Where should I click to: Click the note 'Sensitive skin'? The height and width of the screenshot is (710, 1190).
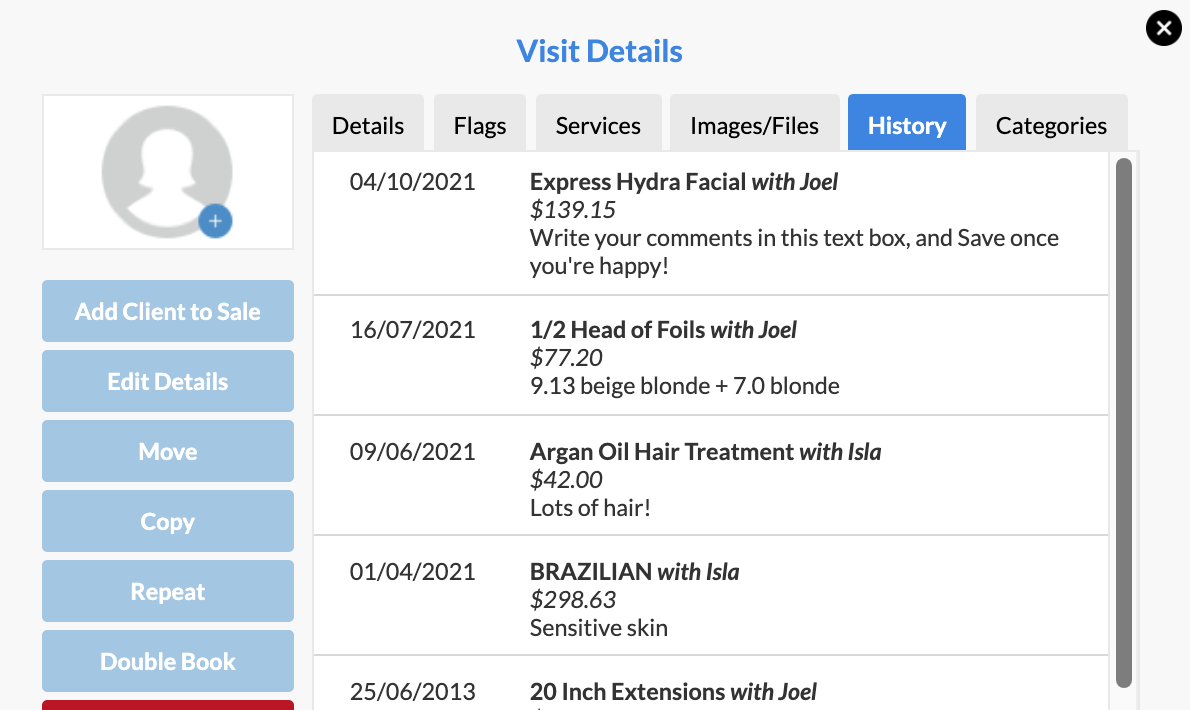[x=599, y=628]
